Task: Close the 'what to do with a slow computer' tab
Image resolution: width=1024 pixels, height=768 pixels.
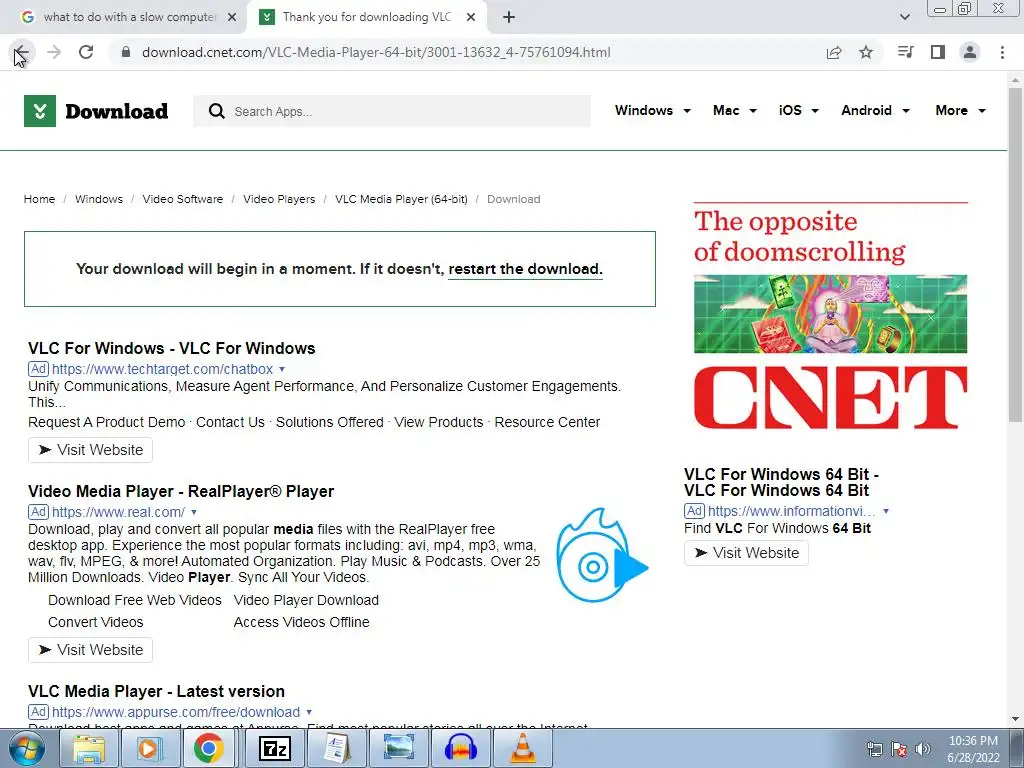Action: pos(232,17)
